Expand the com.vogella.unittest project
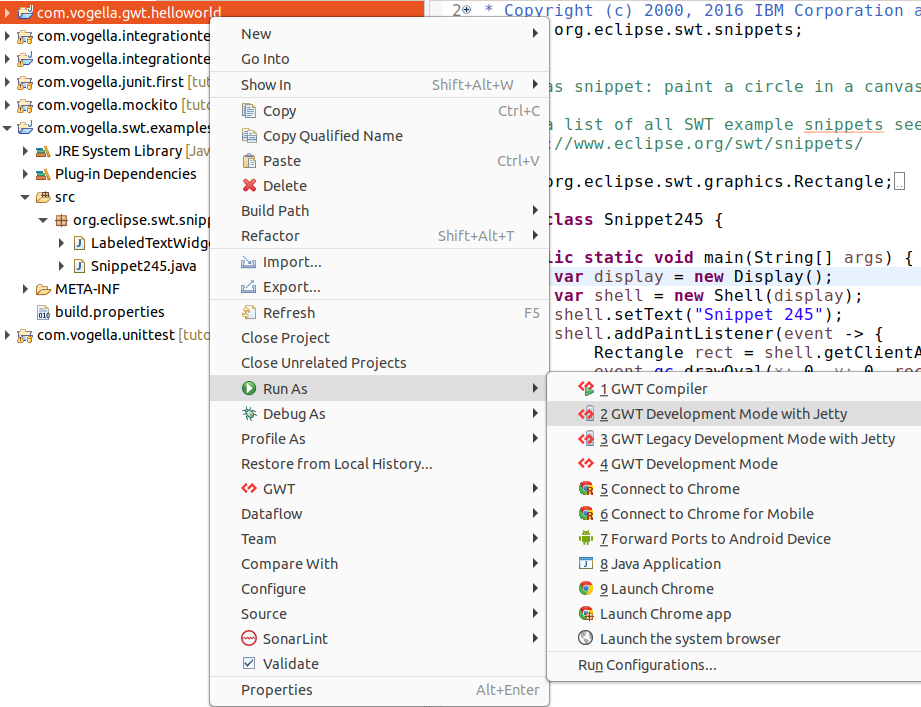 7,335
